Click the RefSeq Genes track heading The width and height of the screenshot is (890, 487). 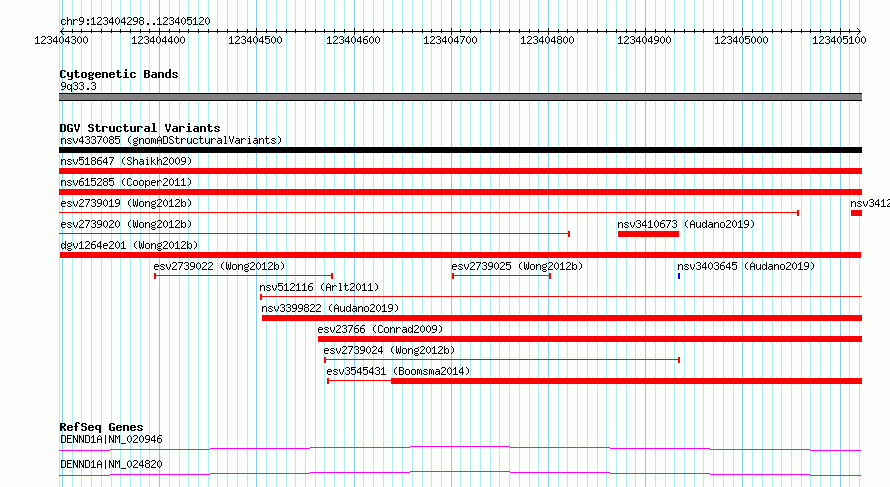pyautogui.click(x=101, y=427)
